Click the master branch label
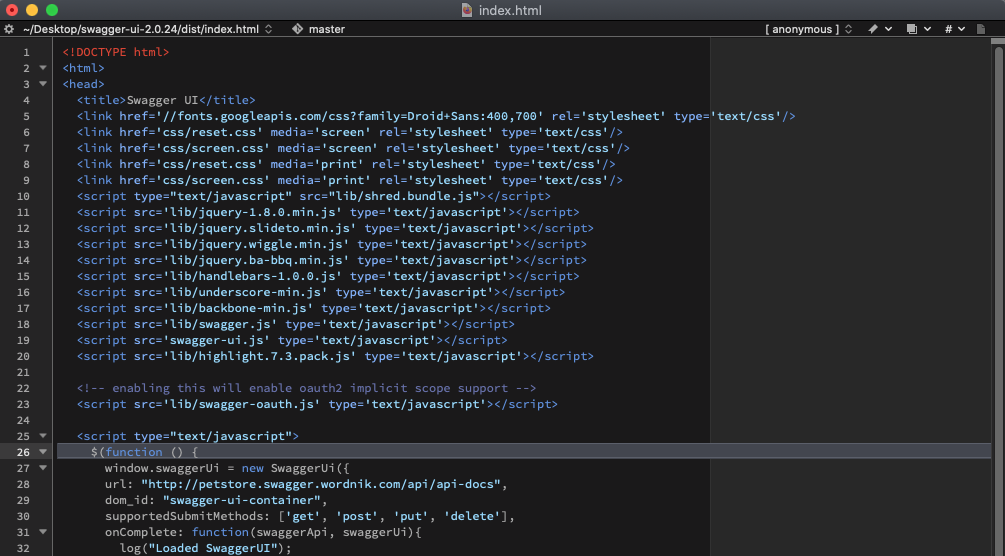Screen dimensions: 1005x556 327,29
